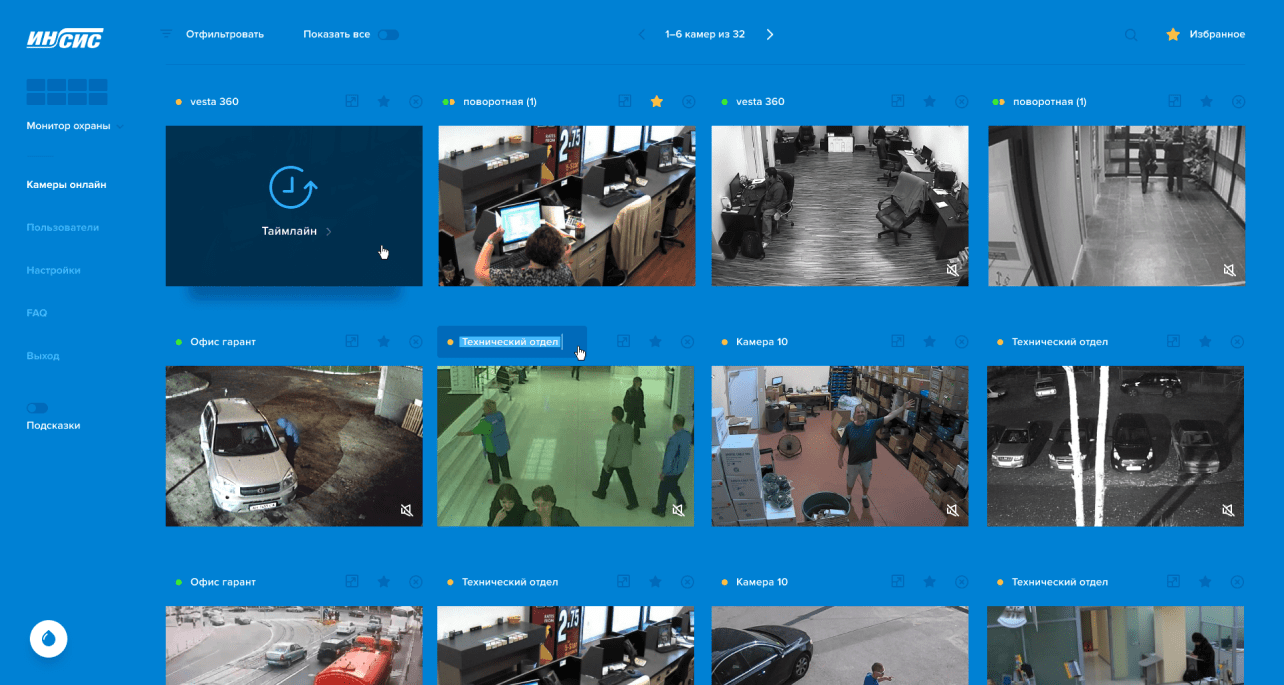1284x685 pixels.
Task: Remove the Офис гарант street traffic camera tile
Action: [416, 582]
